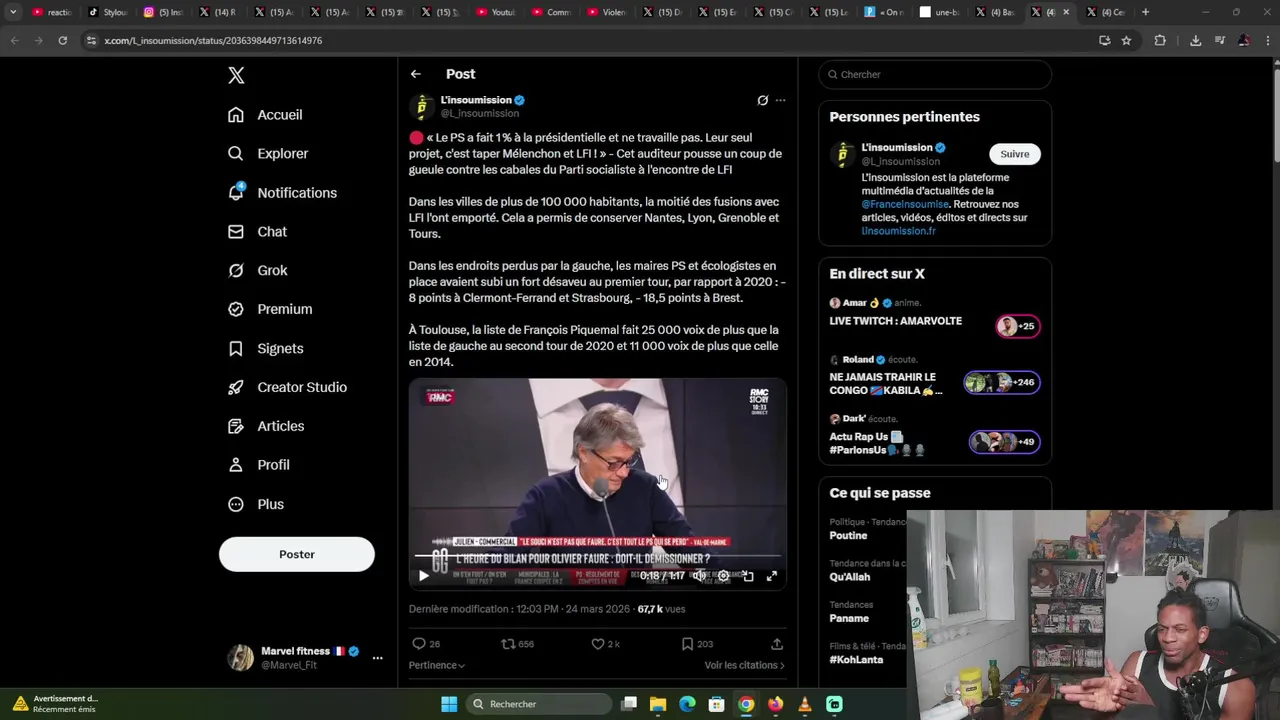Switch to the TikTok Stylou tab

pos(108,12)
